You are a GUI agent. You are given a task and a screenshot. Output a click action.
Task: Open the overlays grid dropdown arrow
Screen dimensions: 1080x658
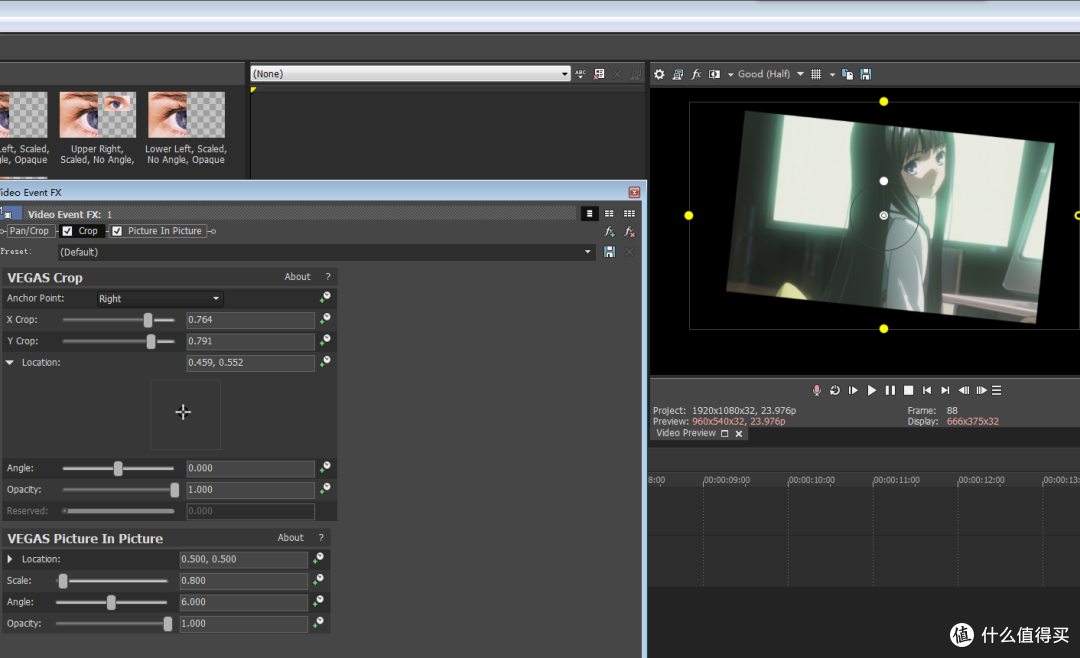[x=832, y=74]
